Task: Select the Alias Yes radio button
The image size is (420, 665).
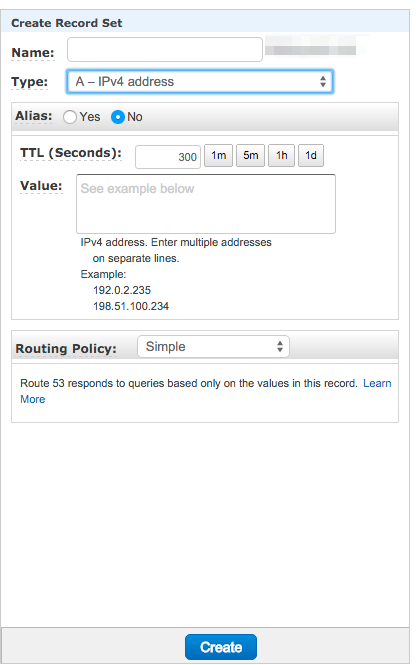Action: point(70,117)
